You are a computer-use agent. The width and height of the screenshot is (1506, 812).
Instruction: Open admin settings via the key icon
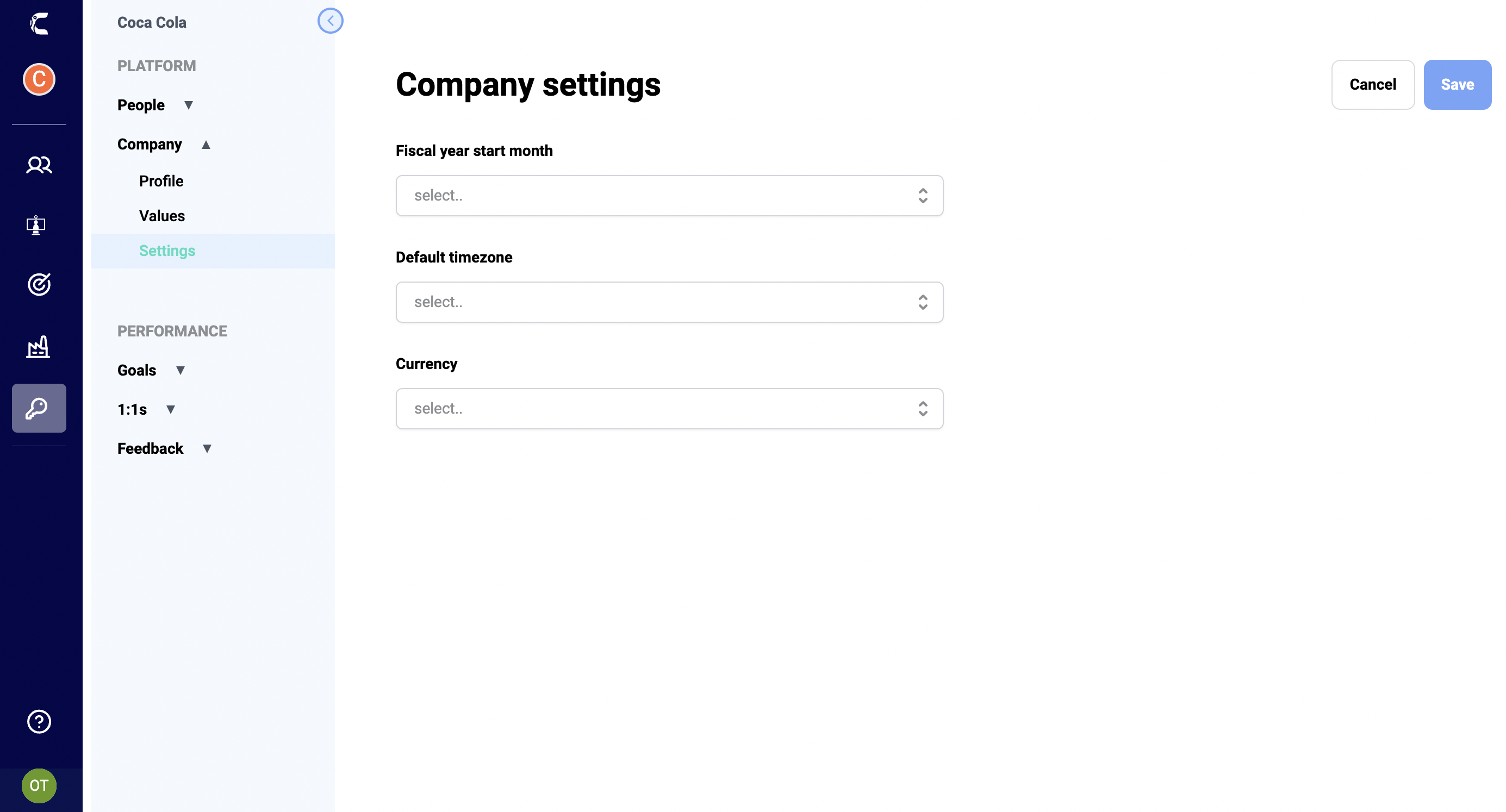click(x=39, y=408)
